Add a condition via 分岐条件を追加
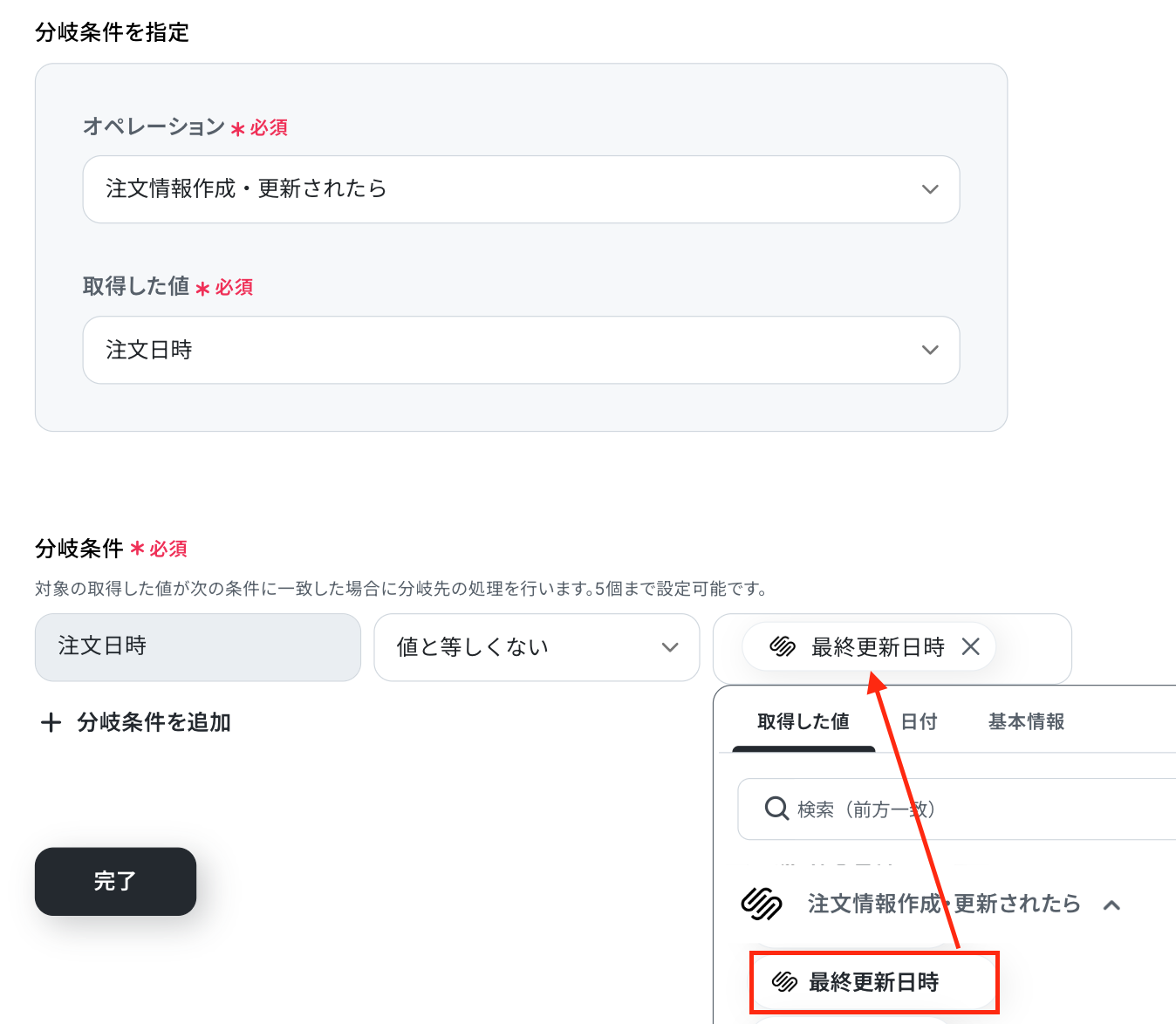Viewport: 1176px width, 1024px height. pos(136,722)
